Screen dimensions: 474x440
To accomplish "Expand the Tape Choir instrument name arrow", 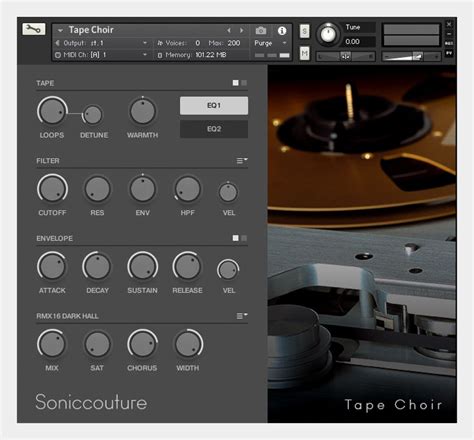I will click(x=60, y=30).
